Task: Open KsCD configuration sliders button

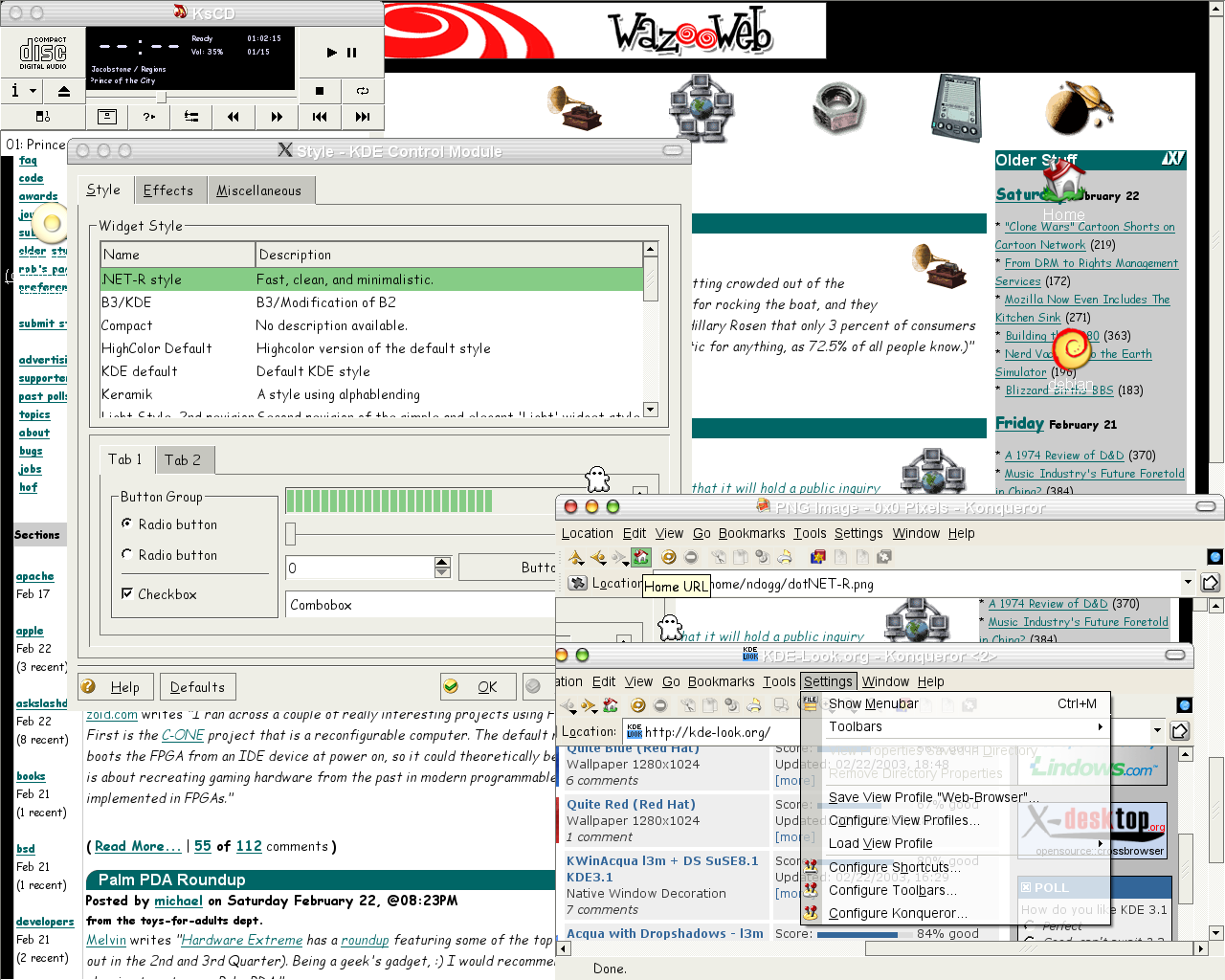Action: 191,117
